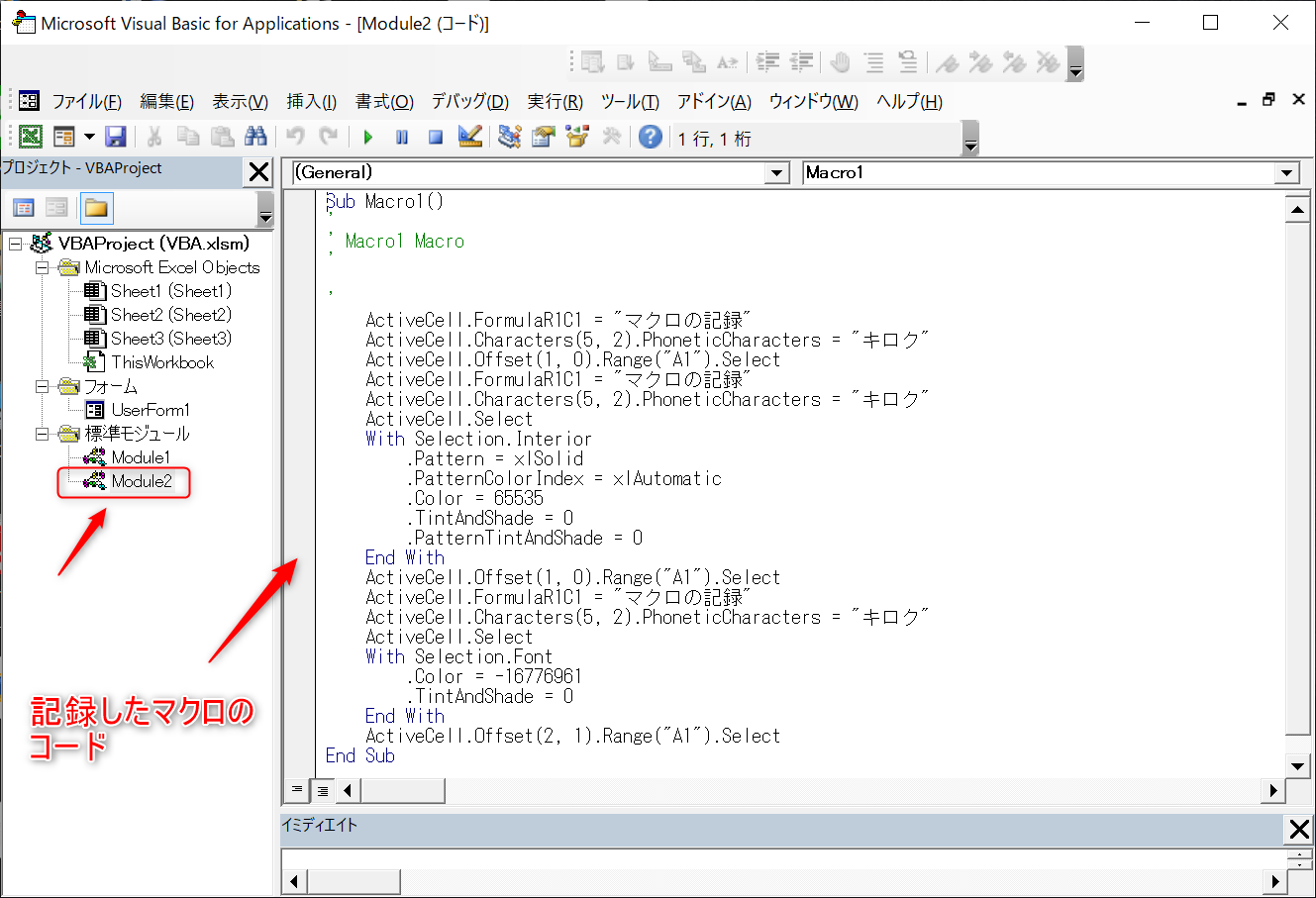Open the ファイル(F) menu
Screen dimensions: 1316x898
click(x=86, y=101)
